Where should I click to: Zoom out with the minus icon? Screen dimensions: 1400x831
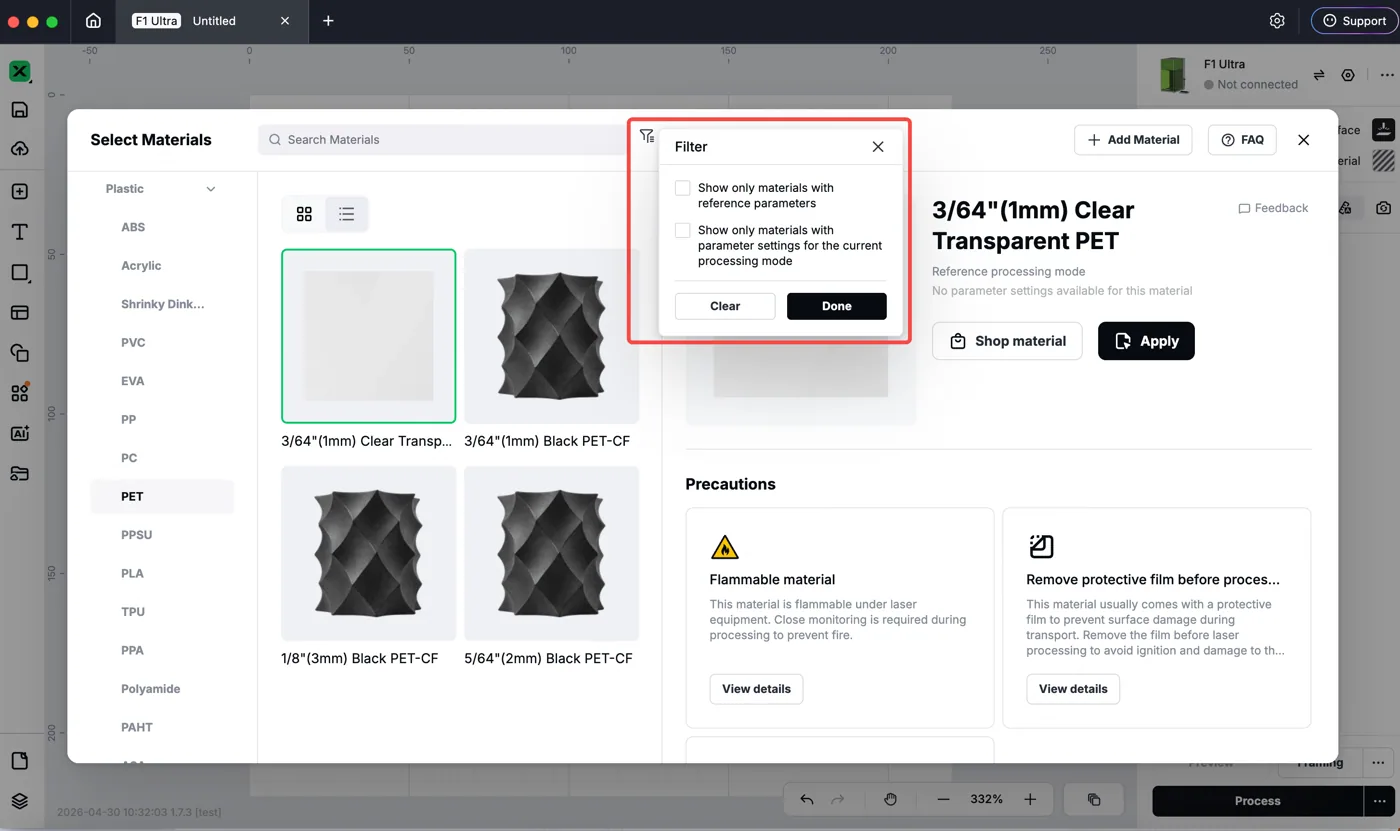pyautogui.click(x=943, y=799)
